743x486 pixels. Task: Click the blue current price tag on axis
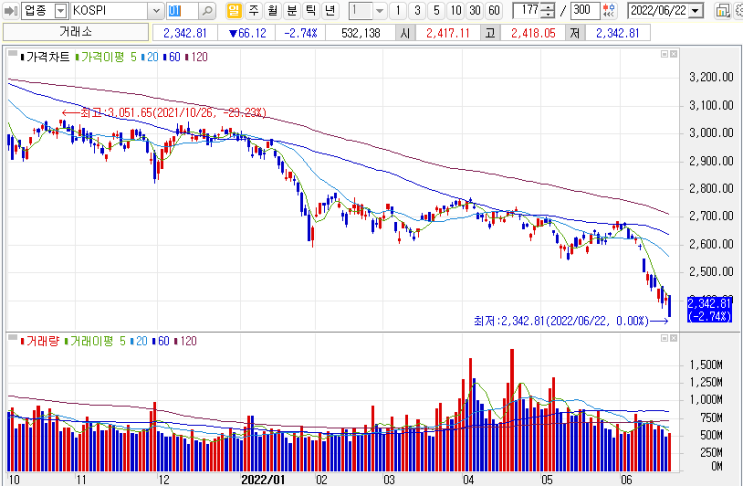click(709, 310)
